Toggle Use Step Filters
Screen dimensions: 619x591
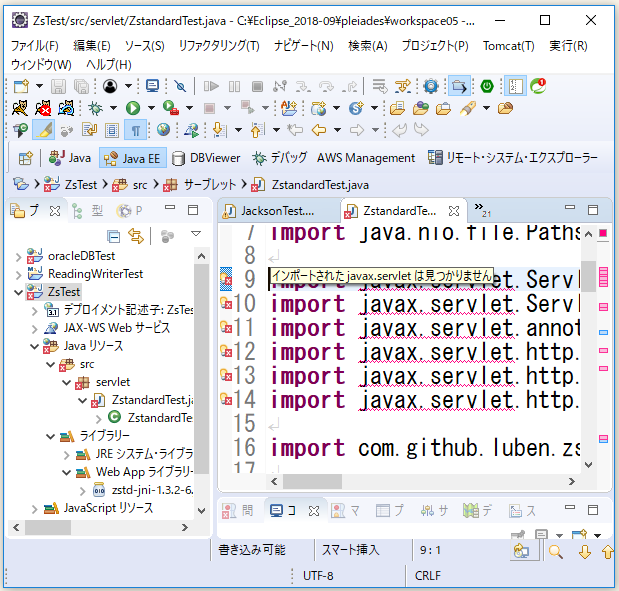403,86
